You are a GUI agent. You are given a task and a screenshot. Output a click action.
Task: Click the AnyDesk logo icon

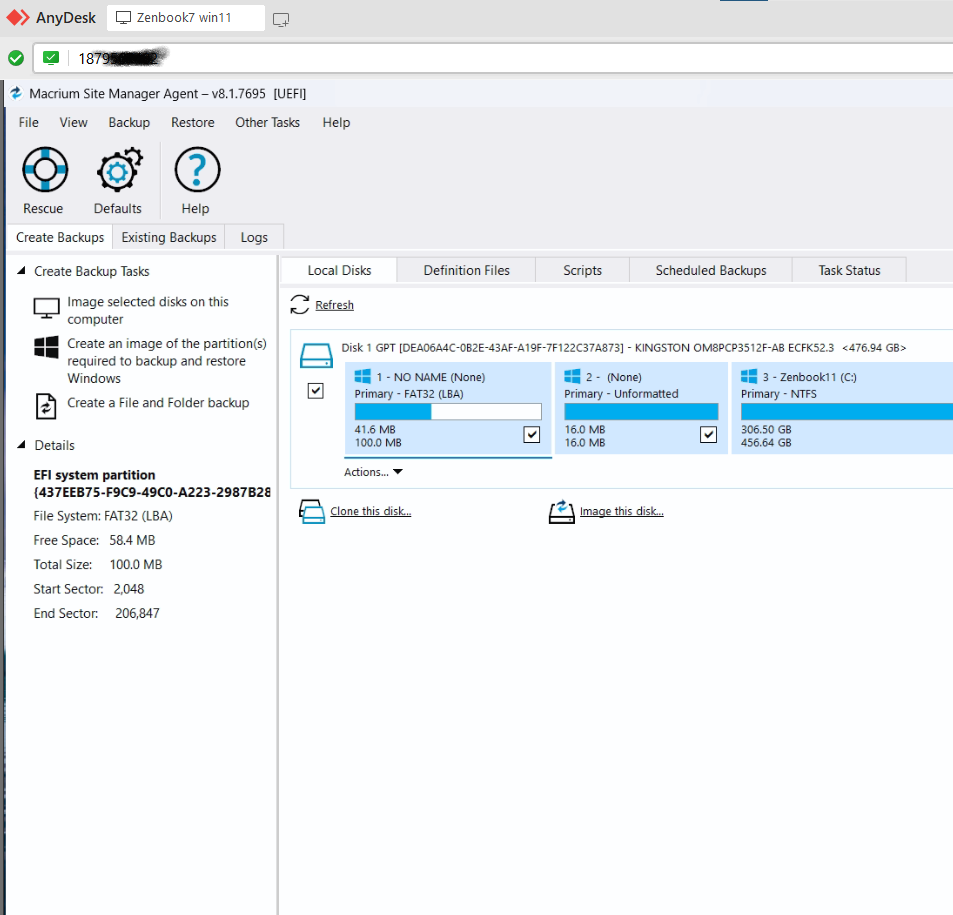pos(18,18)
